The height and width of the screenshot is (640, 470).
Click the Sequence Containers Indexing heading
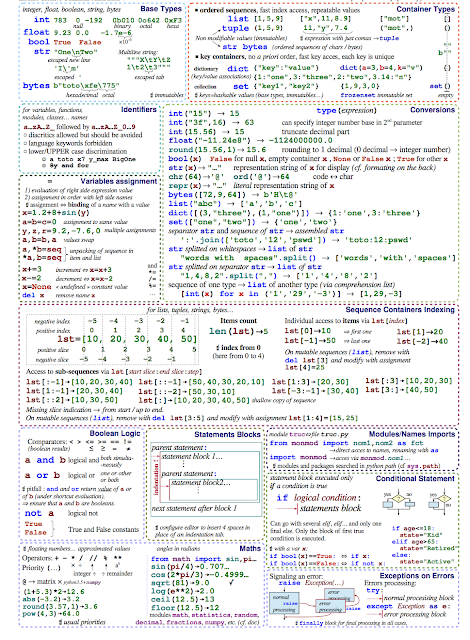400,310
